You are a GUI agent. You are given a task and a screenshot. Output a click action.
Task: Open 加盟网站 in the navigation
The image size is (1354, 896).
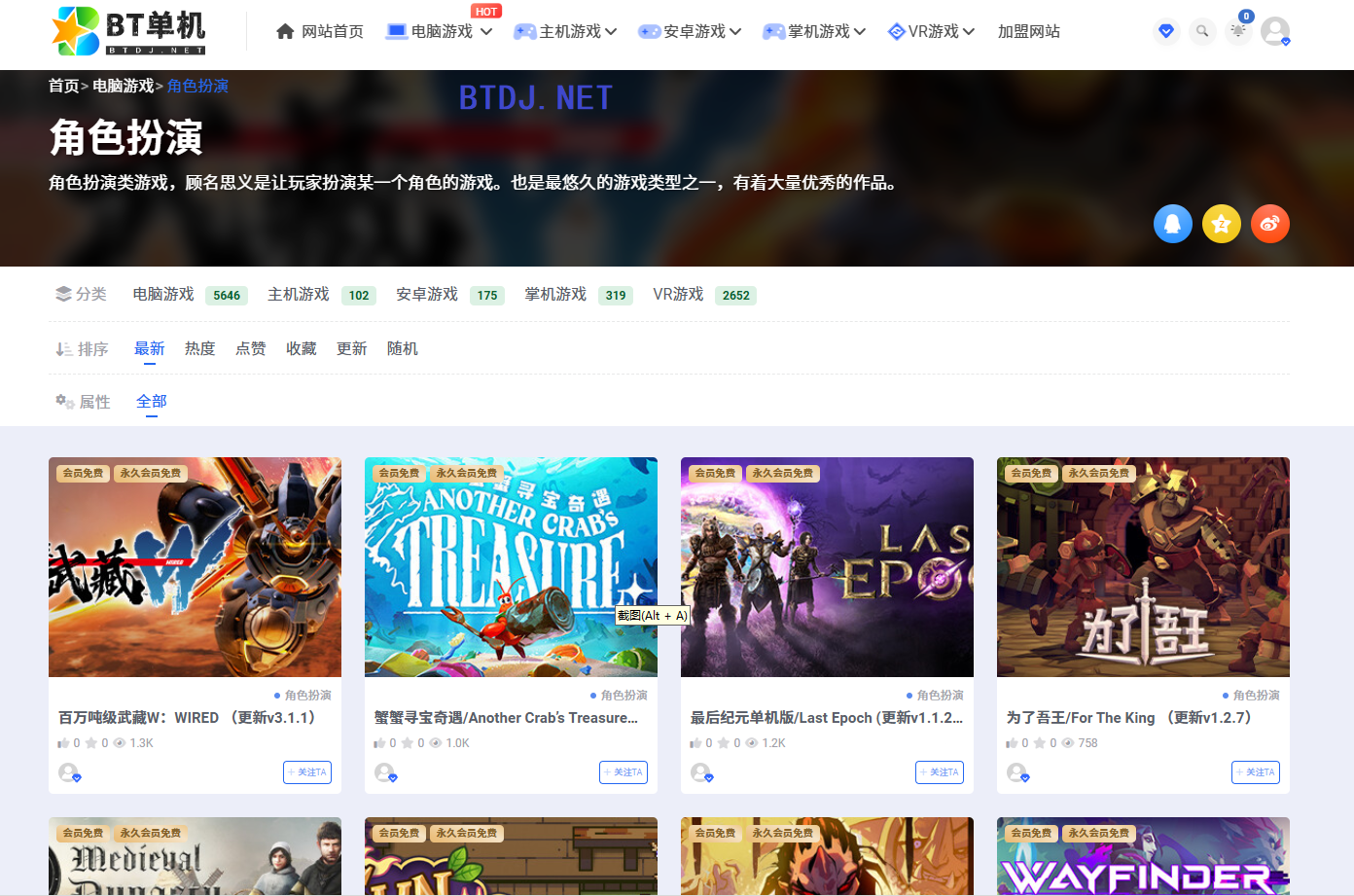pyautogui.click(x=1029, y=31)
